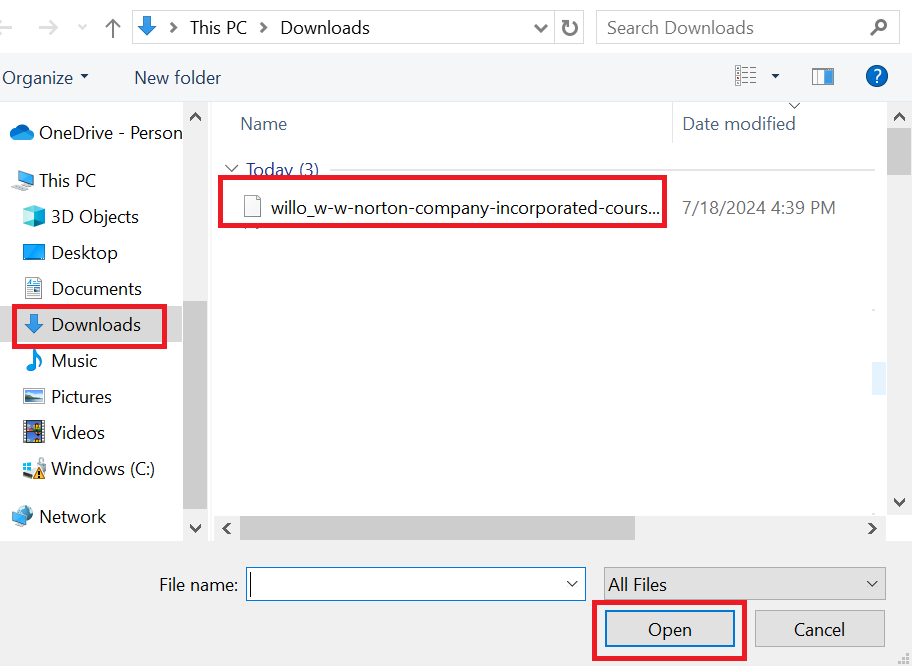Open Desktop folder in sidebar

[70, 253]
